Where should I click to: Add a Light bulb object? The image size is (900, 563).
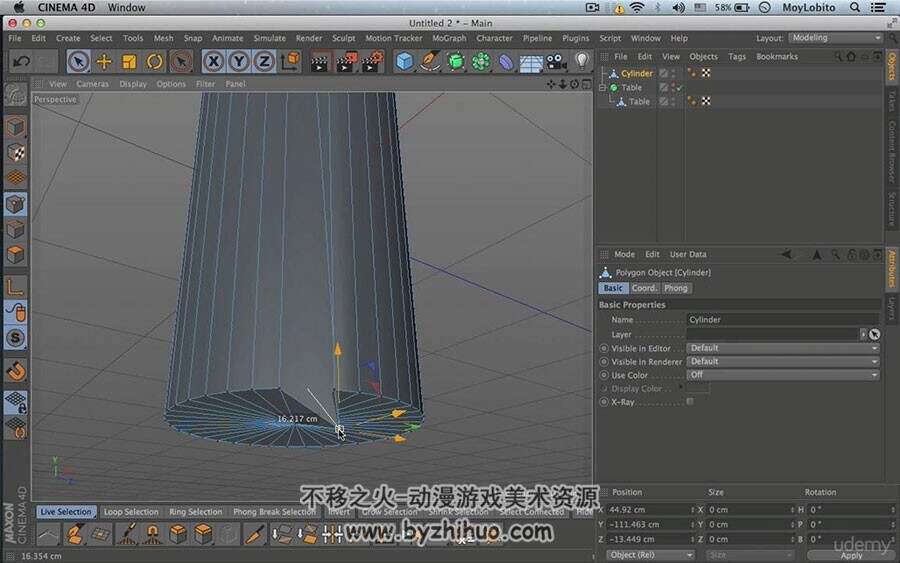[581, 61]
